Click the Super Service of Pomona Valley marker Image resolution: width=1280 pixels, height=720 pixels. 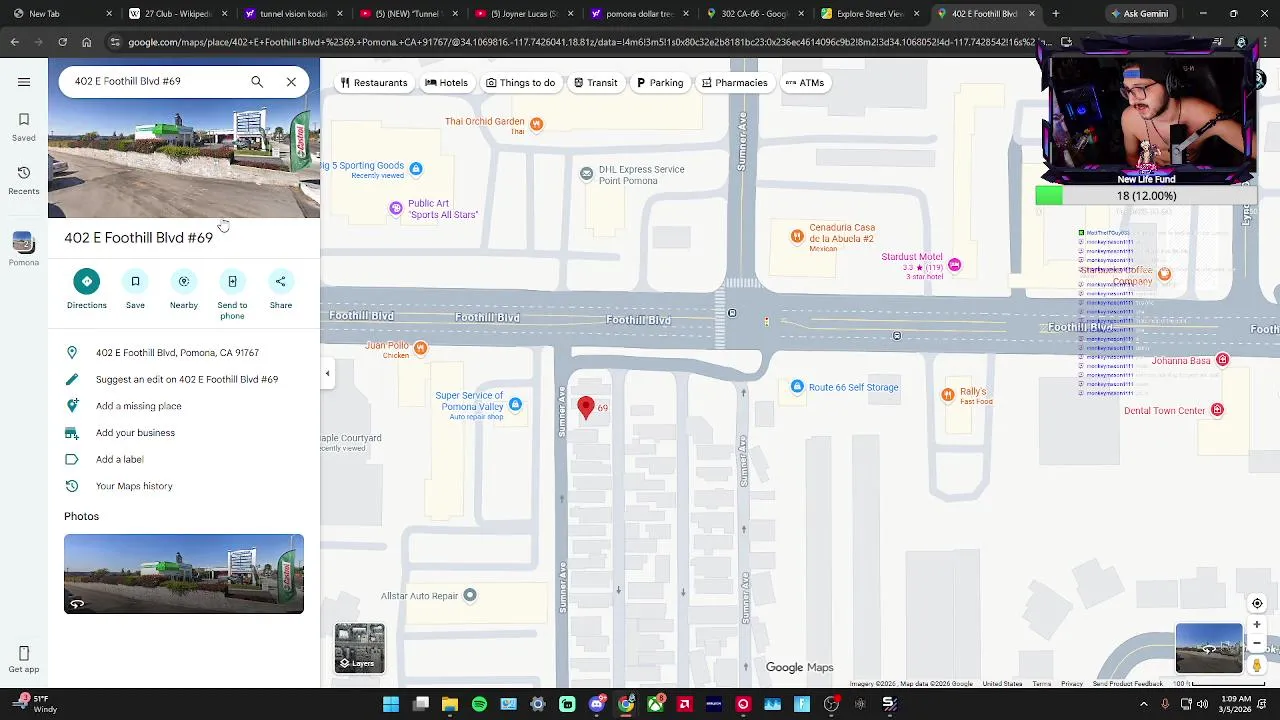point(515,404)
